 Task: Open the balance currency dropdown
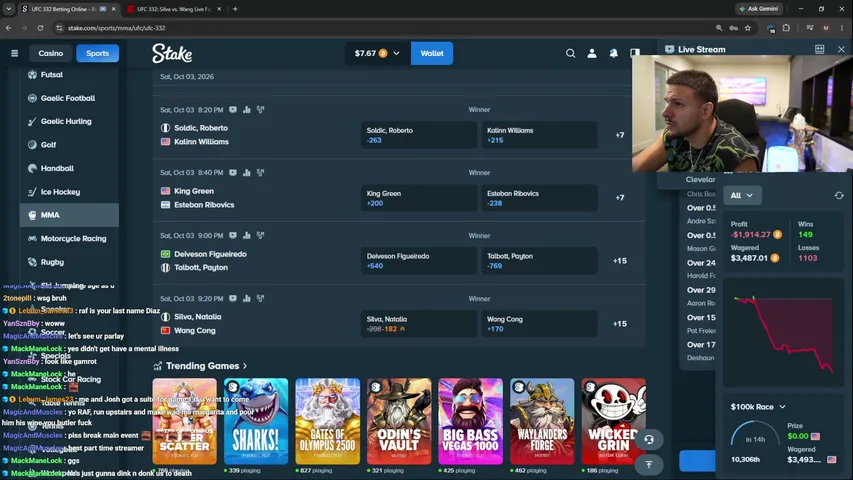tap(376, 53)
